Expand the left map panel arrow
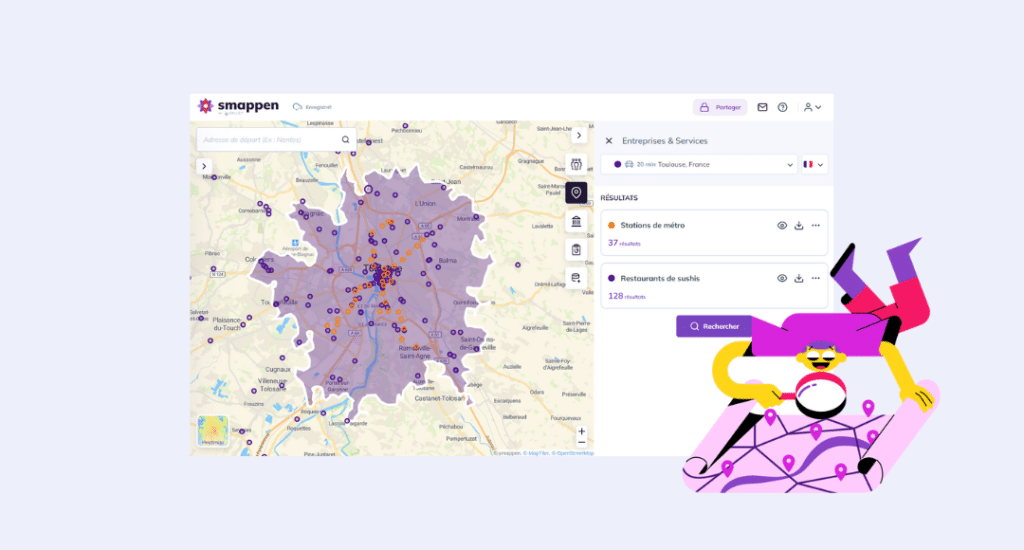Image resolution: width=1024 pixels, height=550 pixels. tap(204, 166)
